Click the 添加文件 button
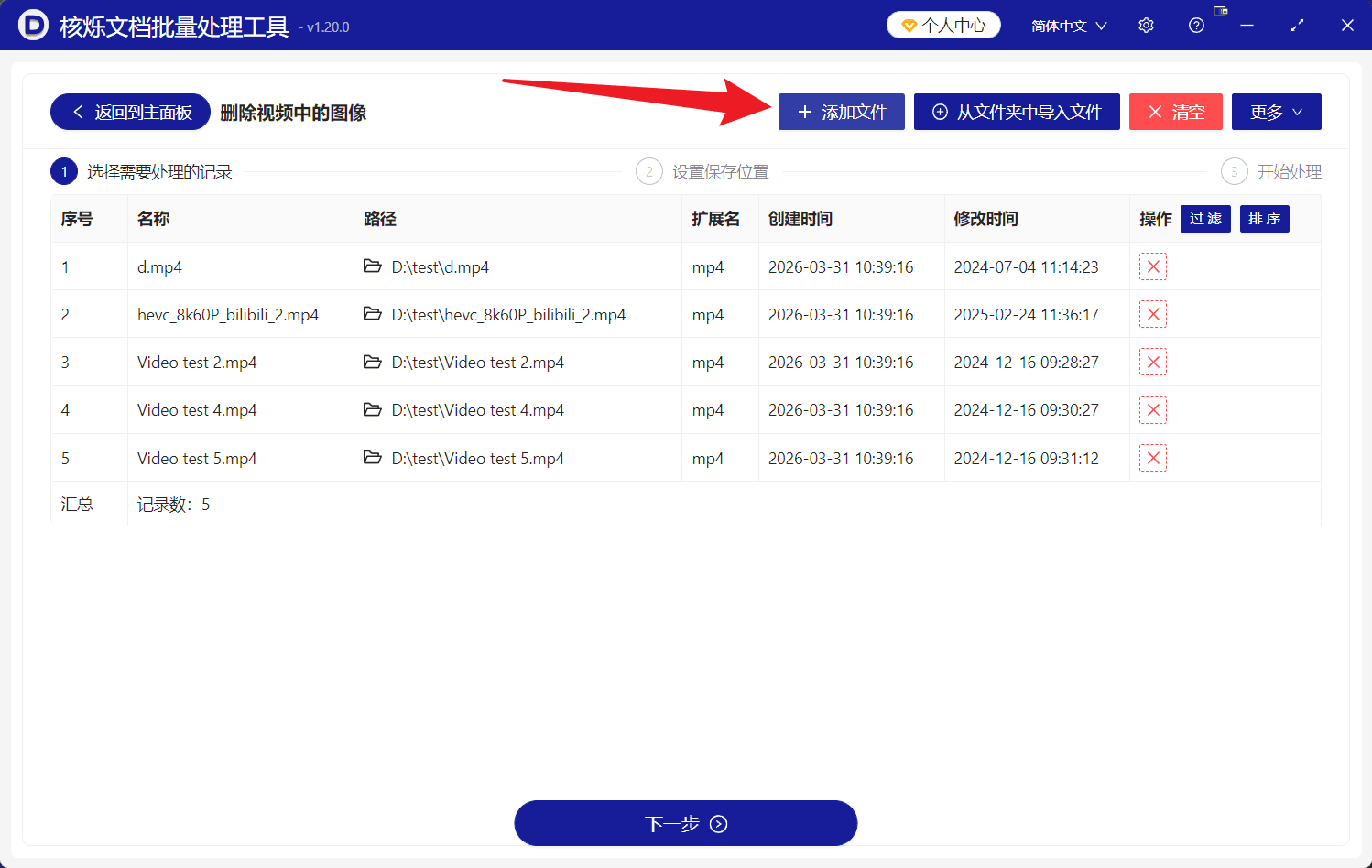The image size is (1372, 868). tap(841, 112)
